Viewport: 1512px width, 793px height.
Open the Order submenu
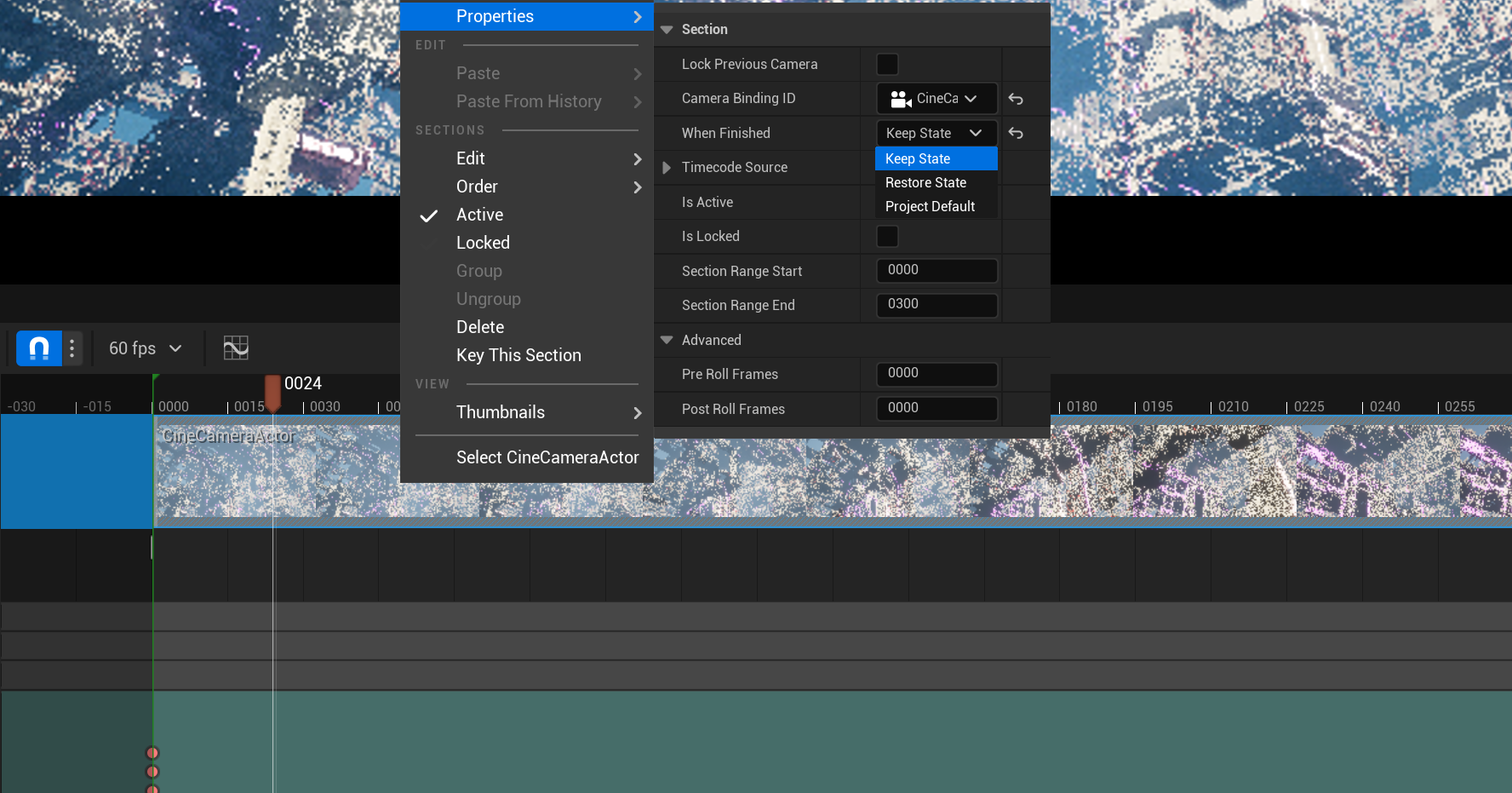point(527,187)
